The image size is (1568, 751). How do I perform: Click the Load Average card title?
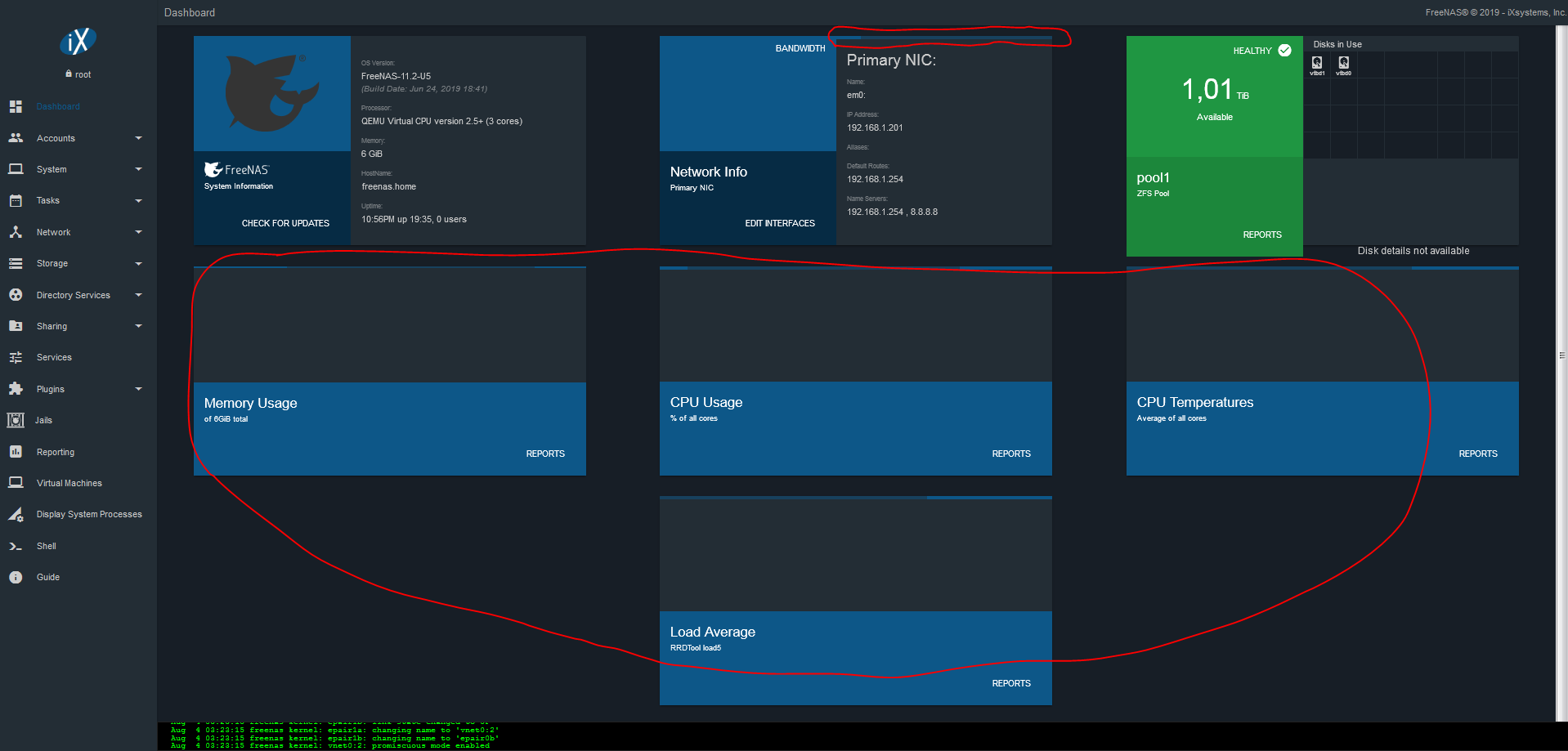pyautogui.click(x=713, y=632)
